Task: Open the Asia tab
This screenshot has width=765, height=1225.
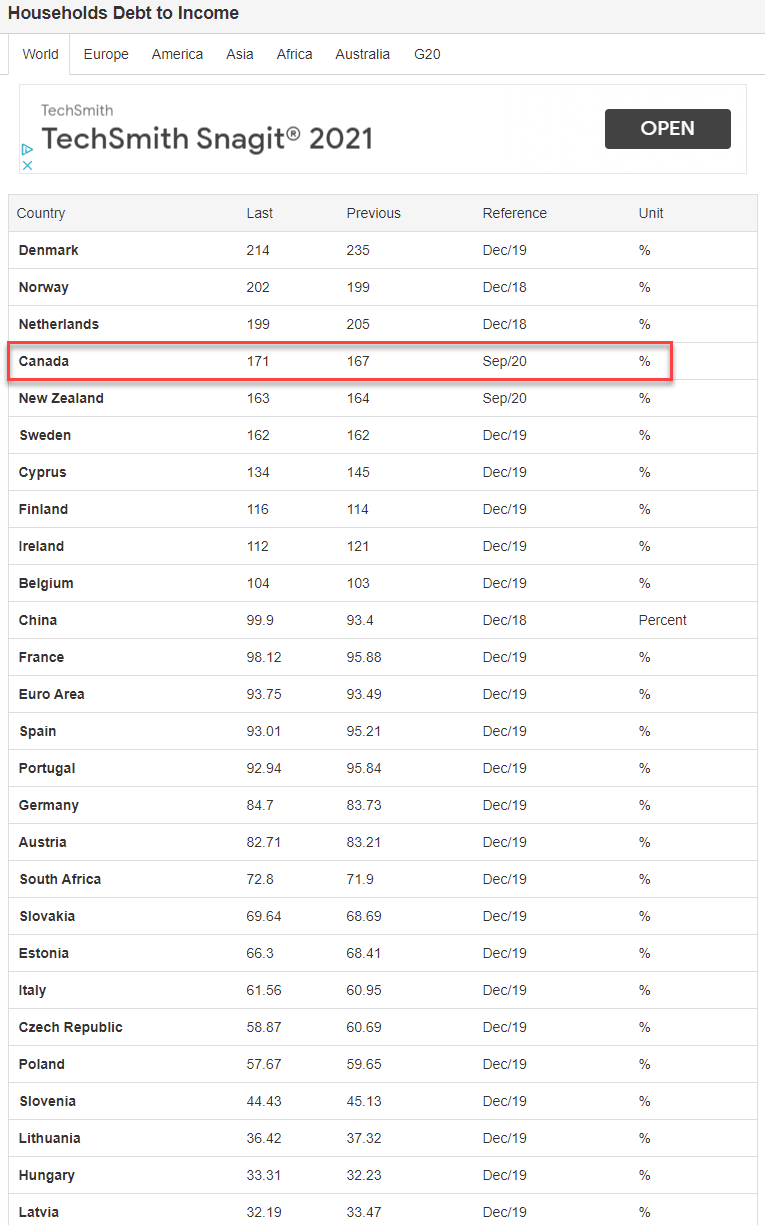Action: click(x=240, y=54)
